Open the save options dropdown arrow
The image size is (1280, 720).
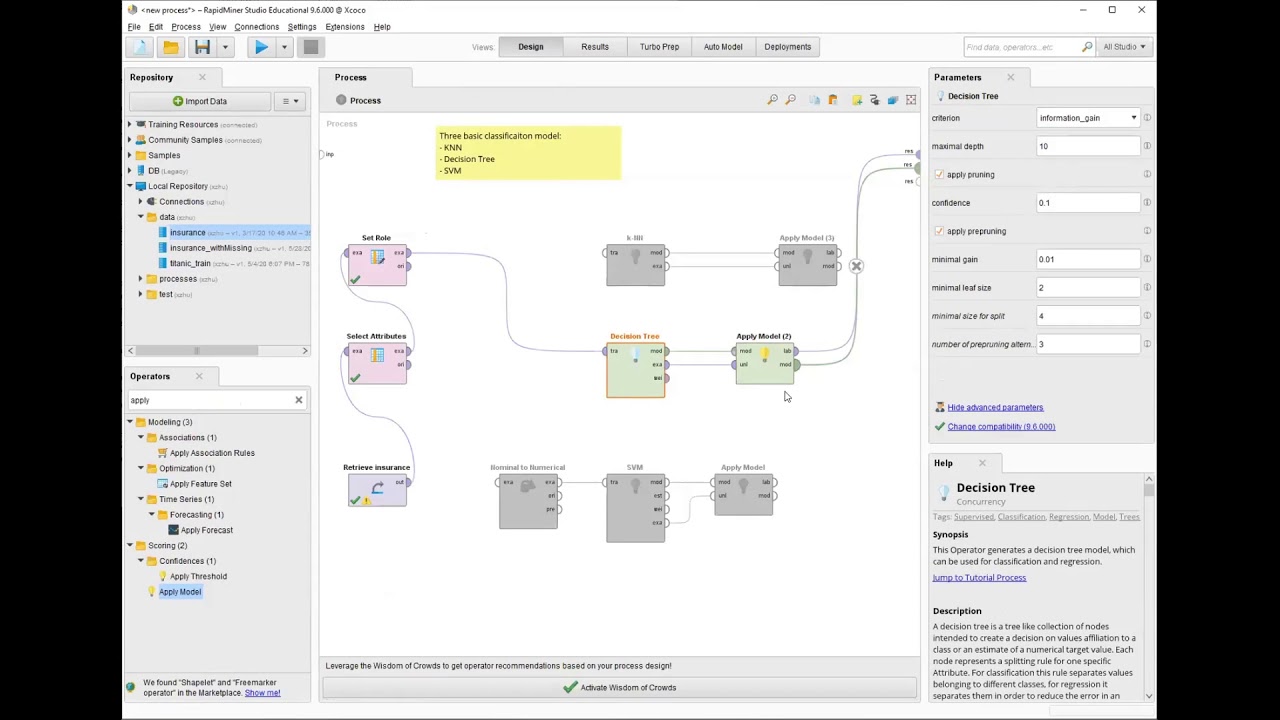225,47
